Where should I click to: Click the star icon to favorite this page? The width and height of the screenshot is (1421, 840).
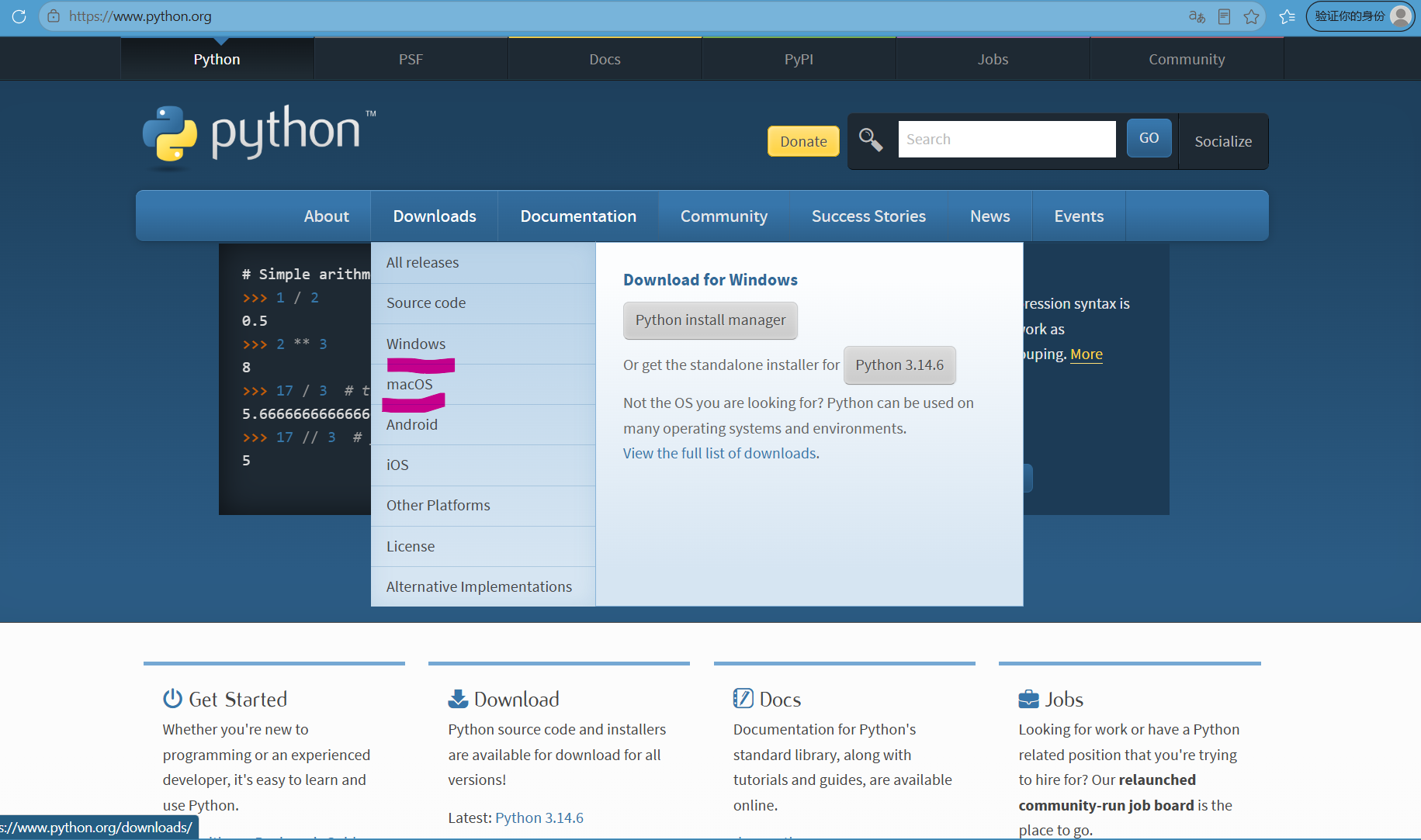[1251, 16]
